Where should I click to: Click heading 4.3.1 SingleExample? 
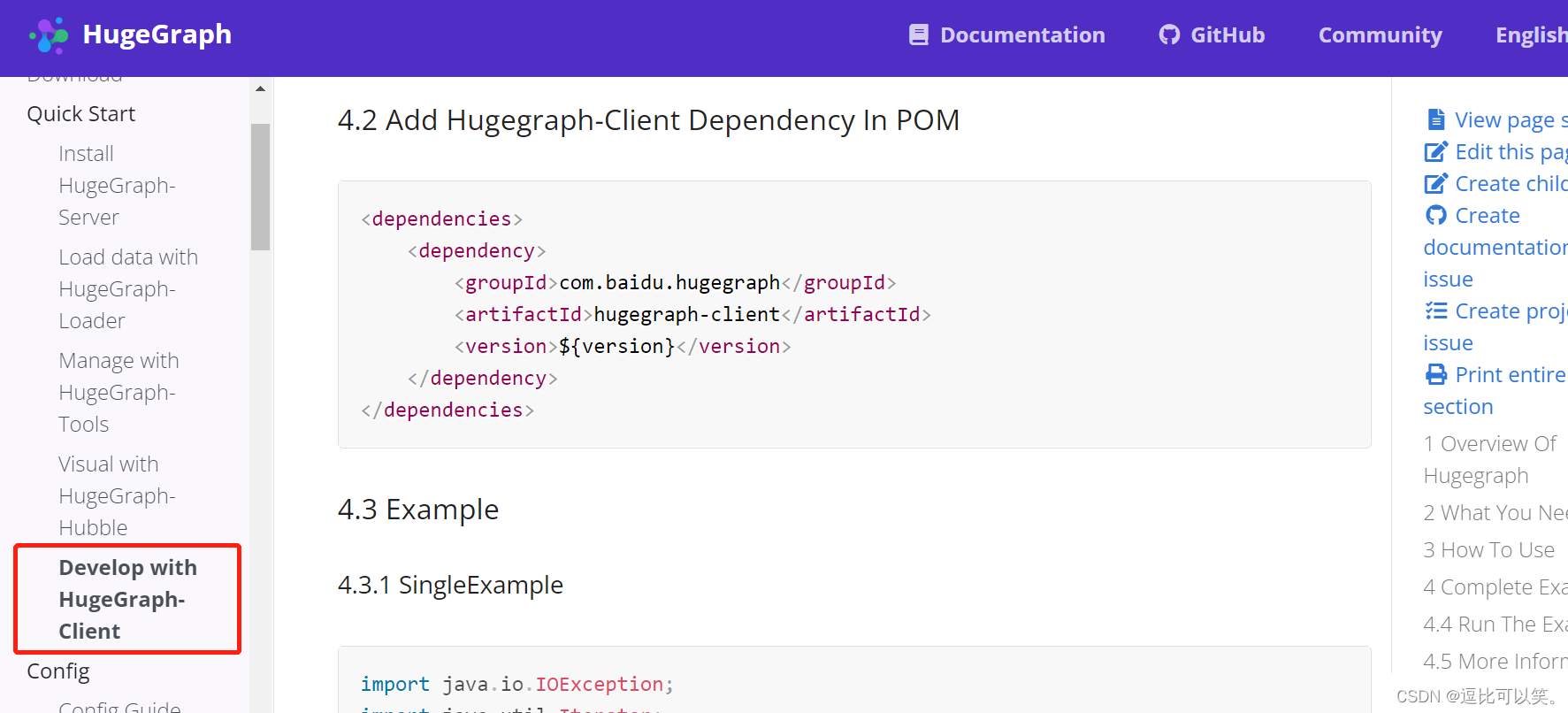pyautogui.click(x=450, y=585)
